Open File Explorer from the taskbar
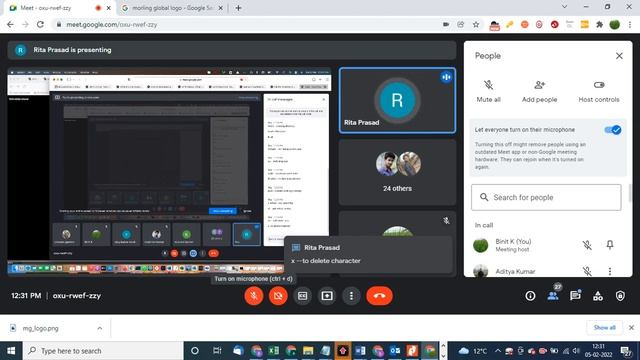 [308, 351]
